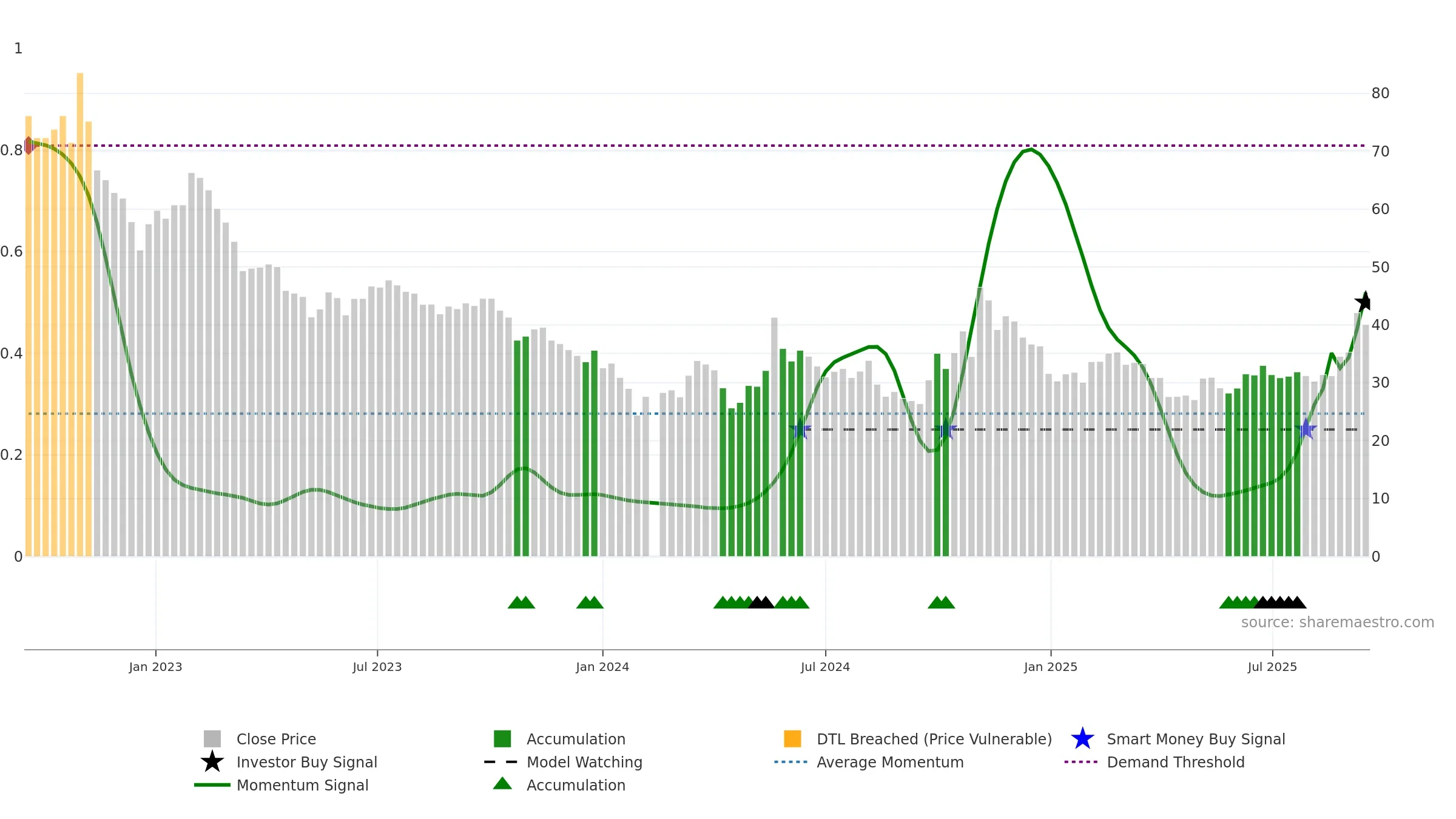Click the black triangles cluster near Jul 2025
This screenshot has height=819, width=1456.
(x=1280, y=602)
